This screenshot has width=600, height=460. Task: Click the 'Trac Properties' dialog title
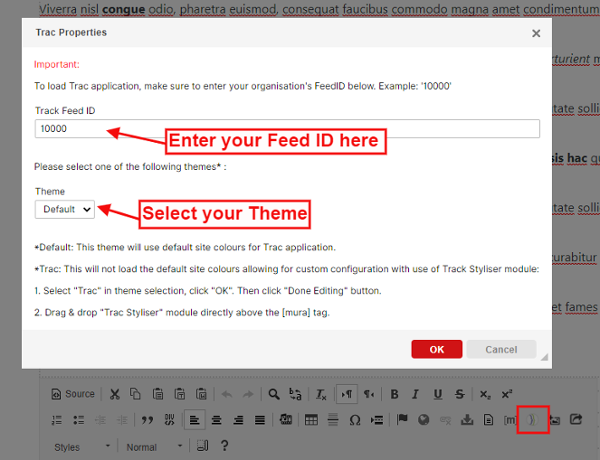71,33
